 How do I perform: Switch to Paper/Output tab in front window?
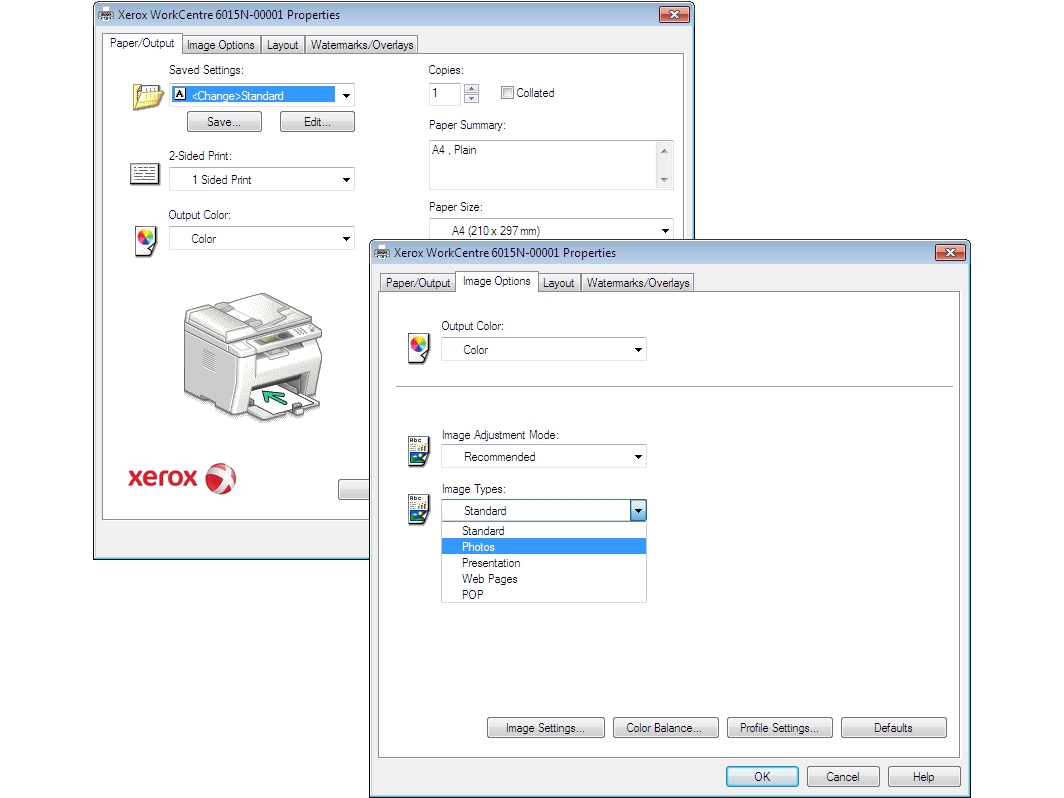coord(418,283)
